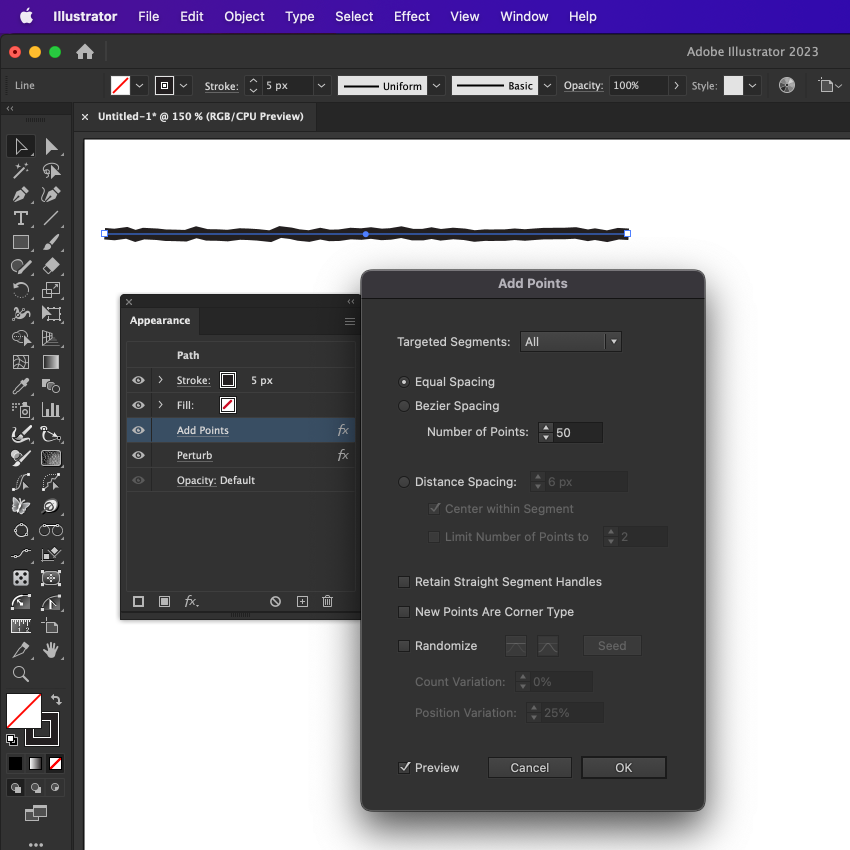The height and width of the screenshot is (850, 850).
Task: Select the Lasso tool
Action: tap(51, 171)
